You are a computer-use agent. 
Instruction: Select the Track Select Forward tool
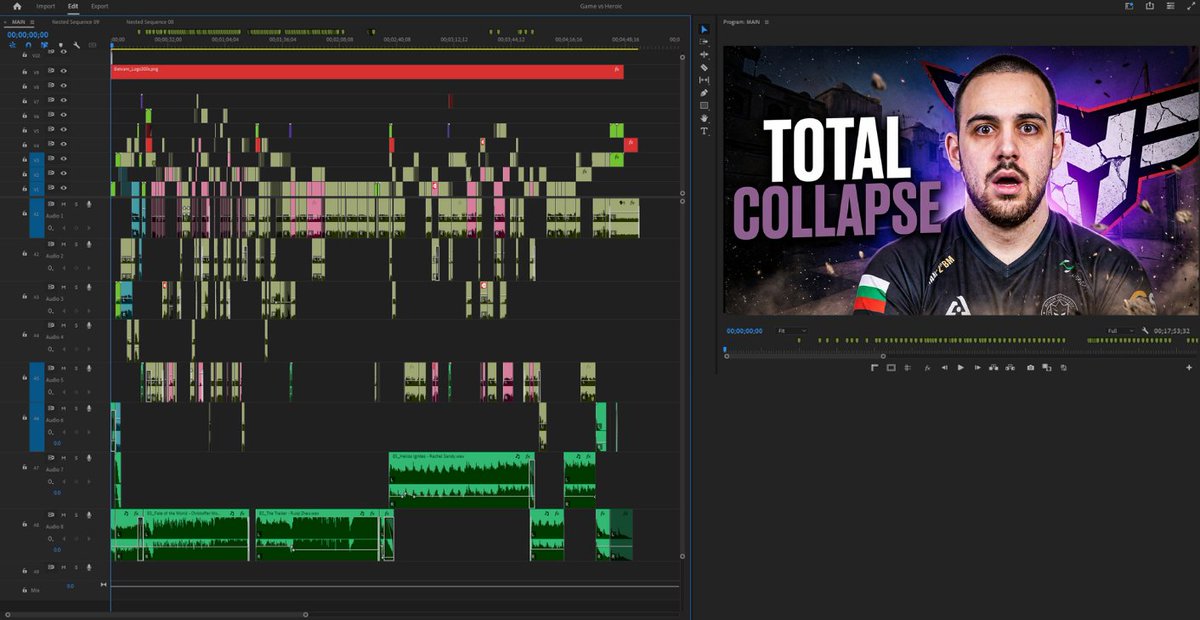coord(704,42)
